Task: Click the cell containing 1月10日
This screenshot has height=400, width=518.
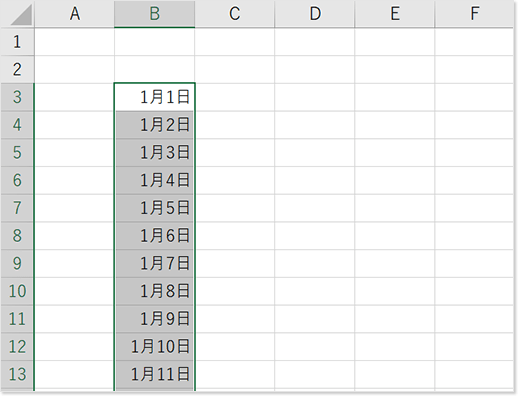Action: (x=154, y=347)
